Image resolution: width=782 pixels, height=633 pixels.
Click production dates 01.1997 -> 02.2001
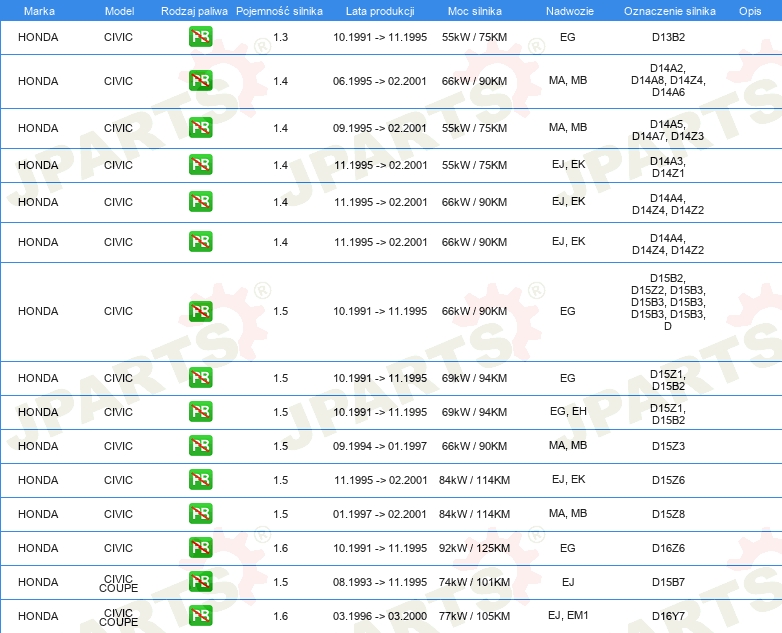(380, 514)
